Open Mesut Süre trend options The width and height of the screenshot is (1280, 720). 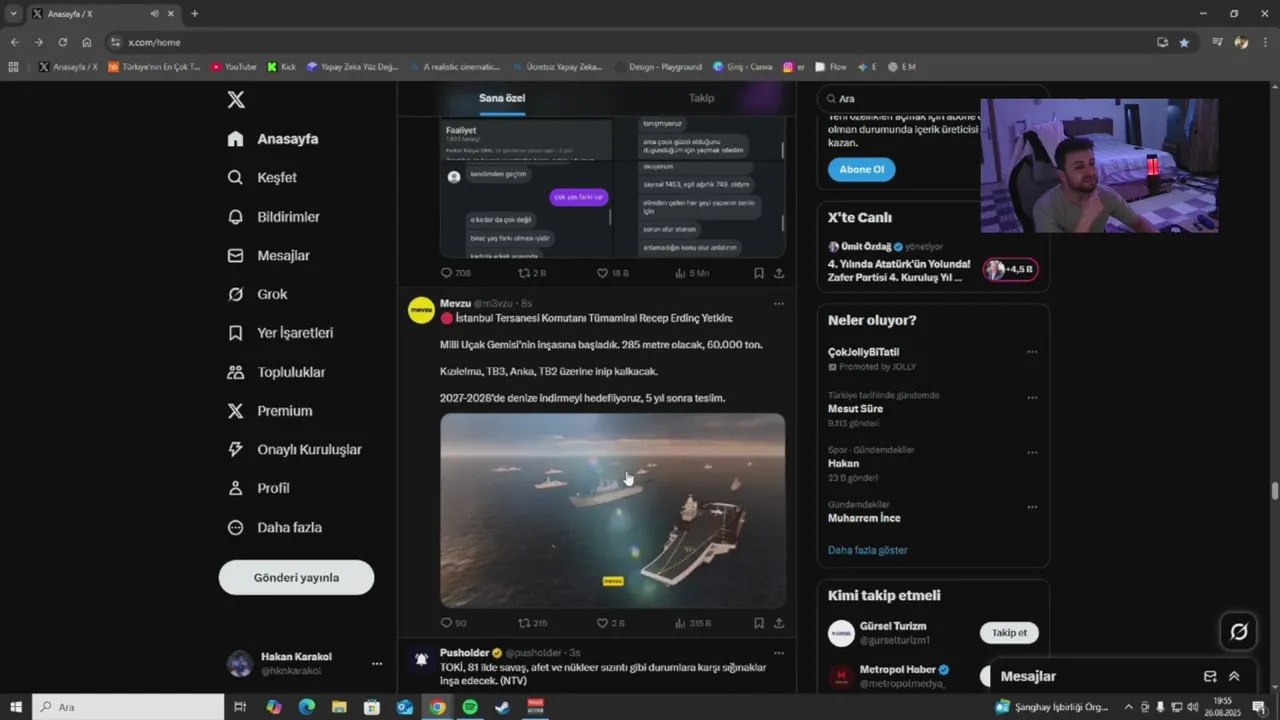[x=1032, y=397]
